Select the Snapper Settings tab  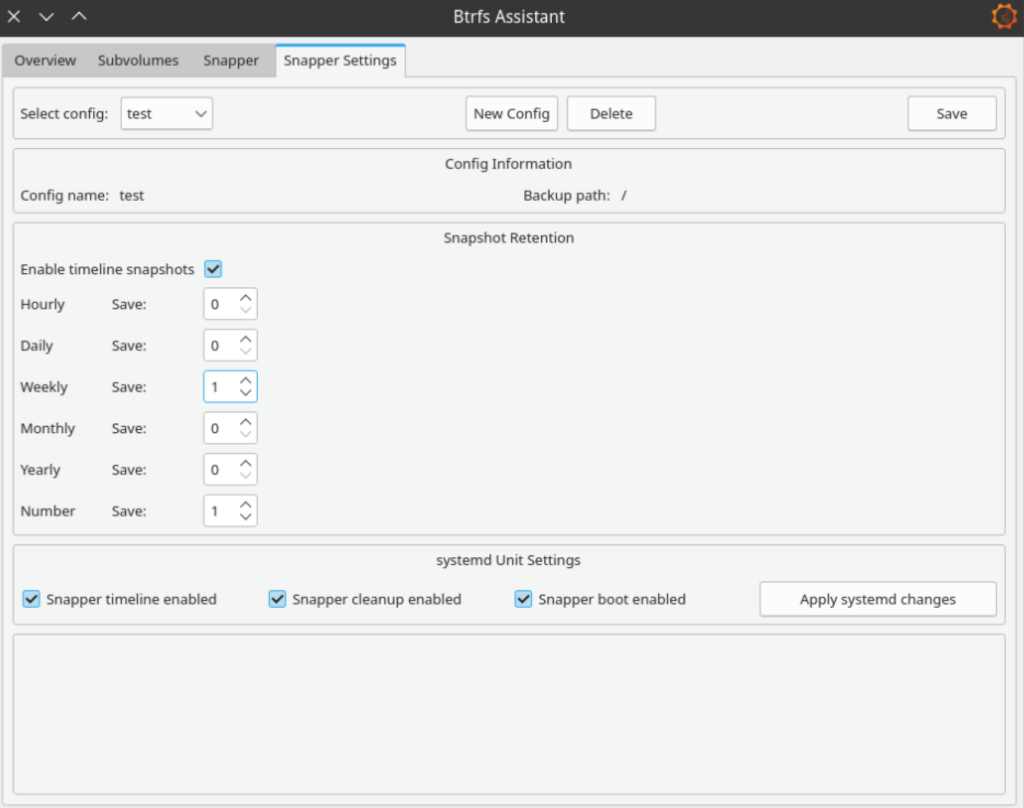click(x=340, y=61)
